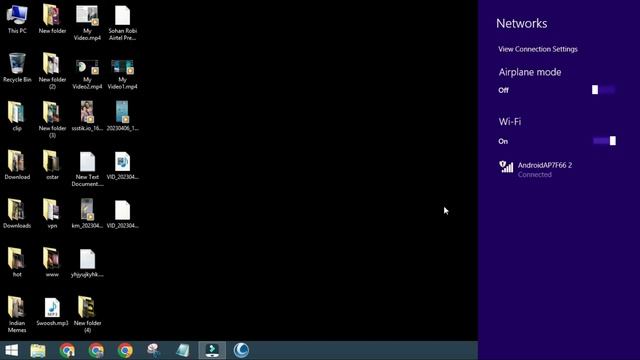Viewport: 640px width, 360px height.
Task: Click the Airplane mode label
Action: (530, 72)
